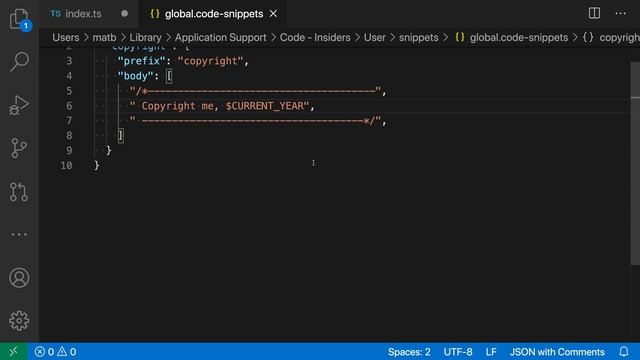The height and width of the screenshot is (360, 640).
Task: Click the "body" key on line 4
Action: (x=136, y=76)
